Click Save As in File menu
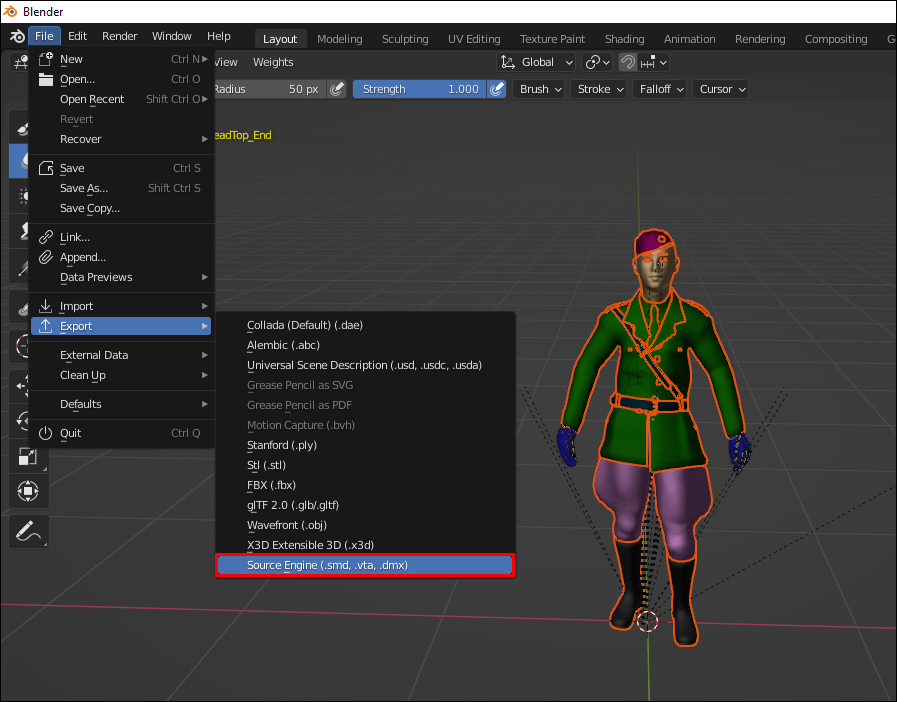Image resolution: width=897 pixels, height=702 pixels. [84, 188]
